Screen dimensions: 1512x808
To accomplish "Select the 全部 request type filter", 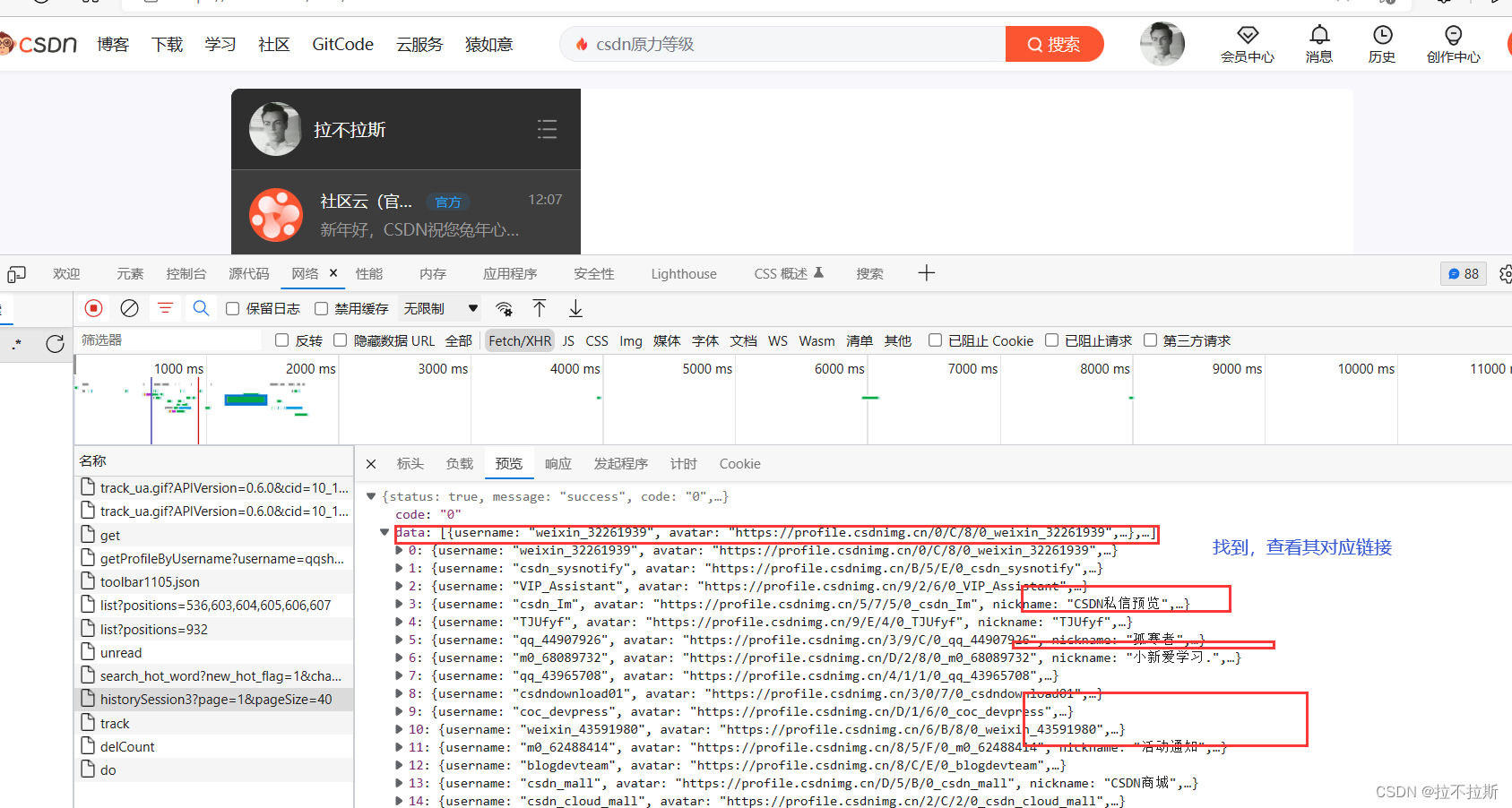I will [458, 340].
